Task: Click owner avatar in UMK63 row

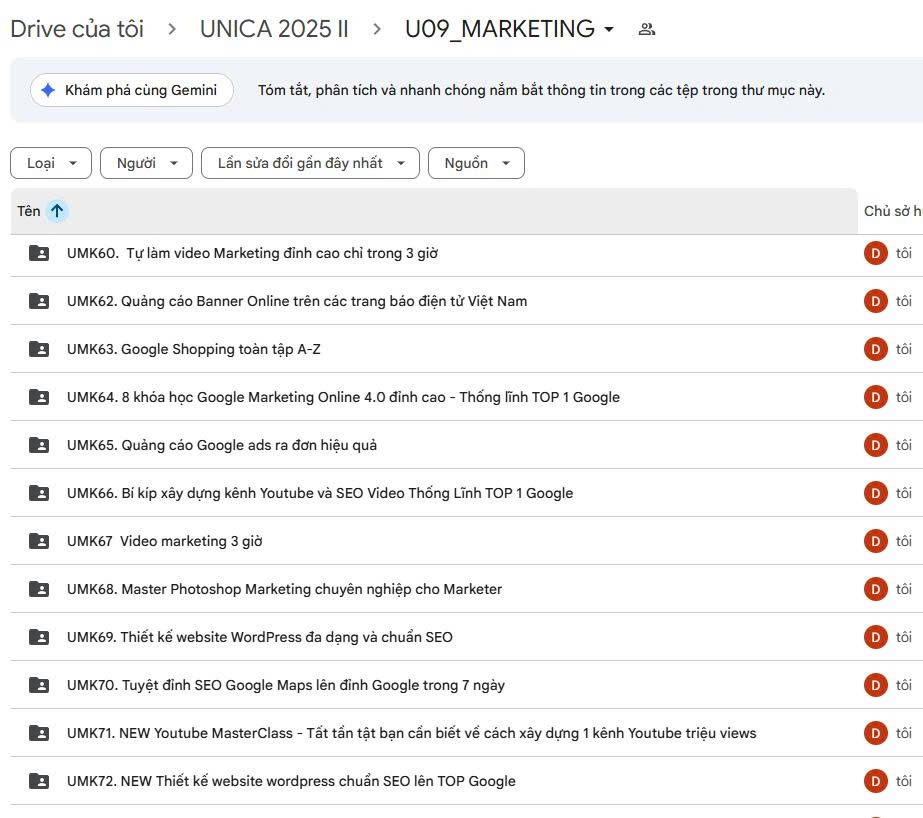Action: (x=875, y=349)
